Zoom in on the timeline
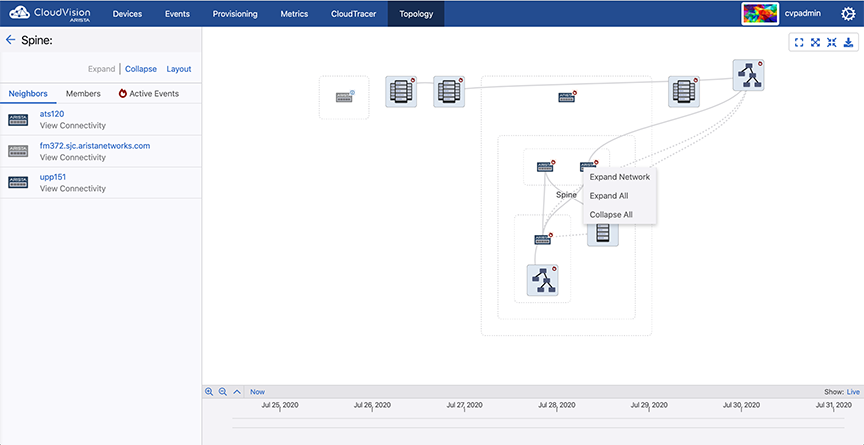The image size is (864, 445). (x=209, y=392)
